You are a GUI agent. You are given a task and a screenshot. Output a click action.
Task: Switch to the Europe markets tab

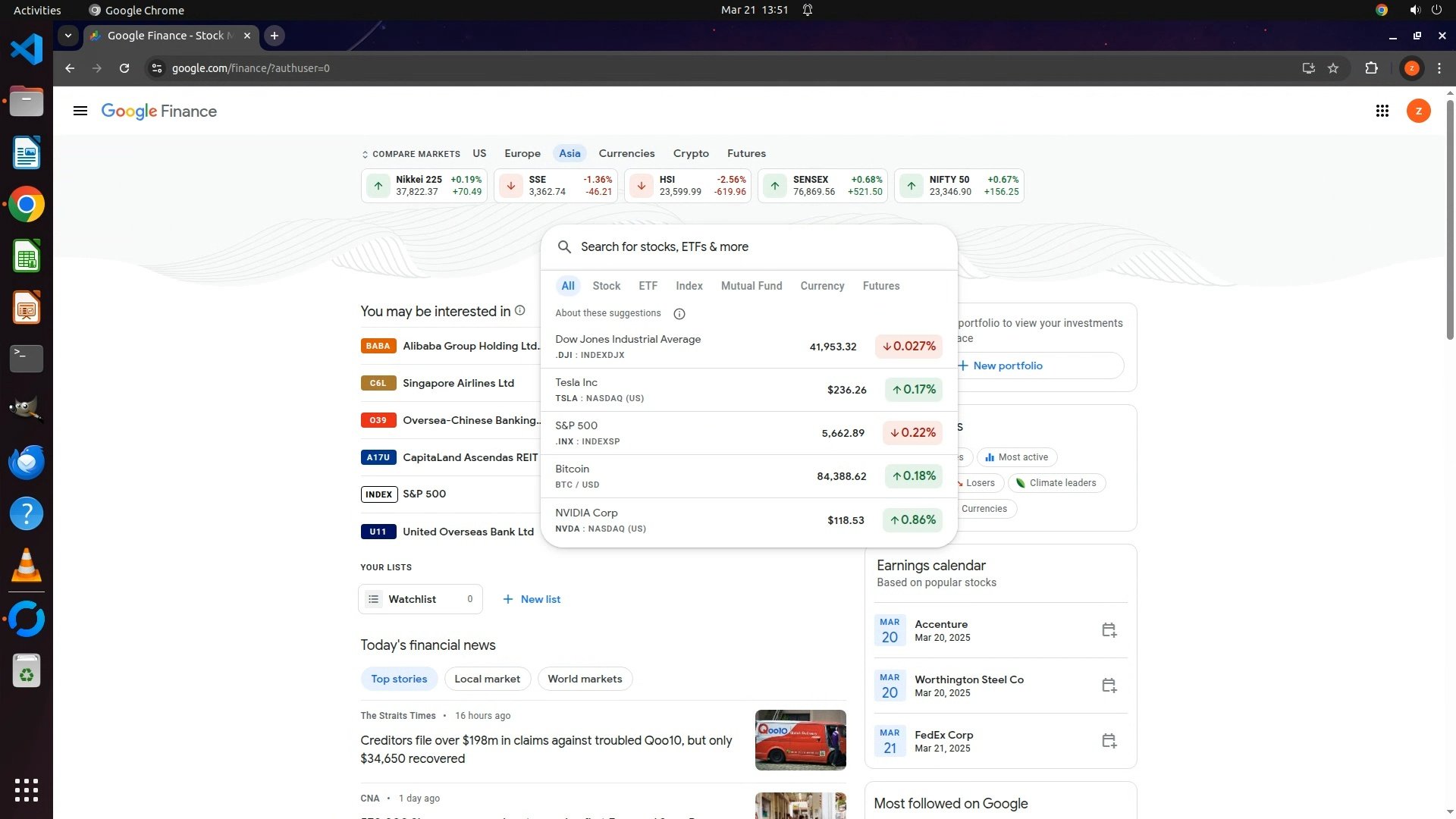[x=522, y=153]
